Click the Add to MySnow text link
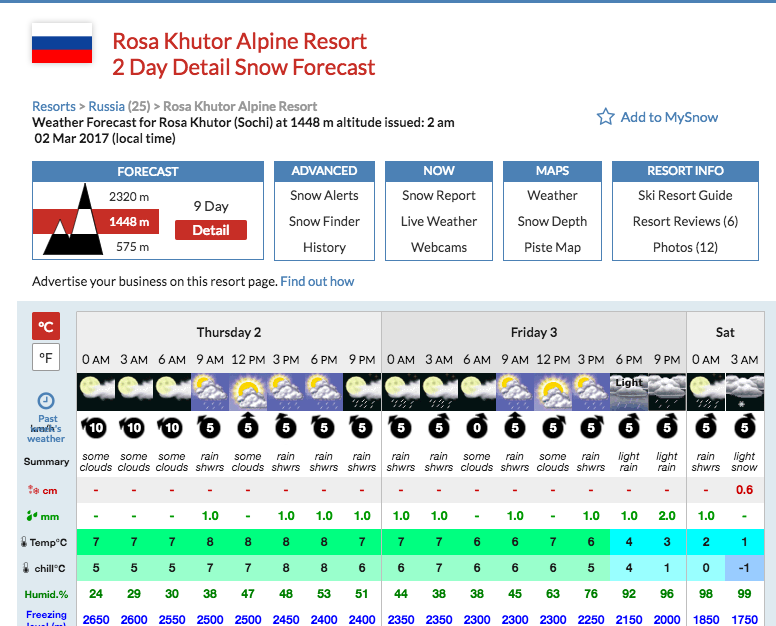 [669, 117]
